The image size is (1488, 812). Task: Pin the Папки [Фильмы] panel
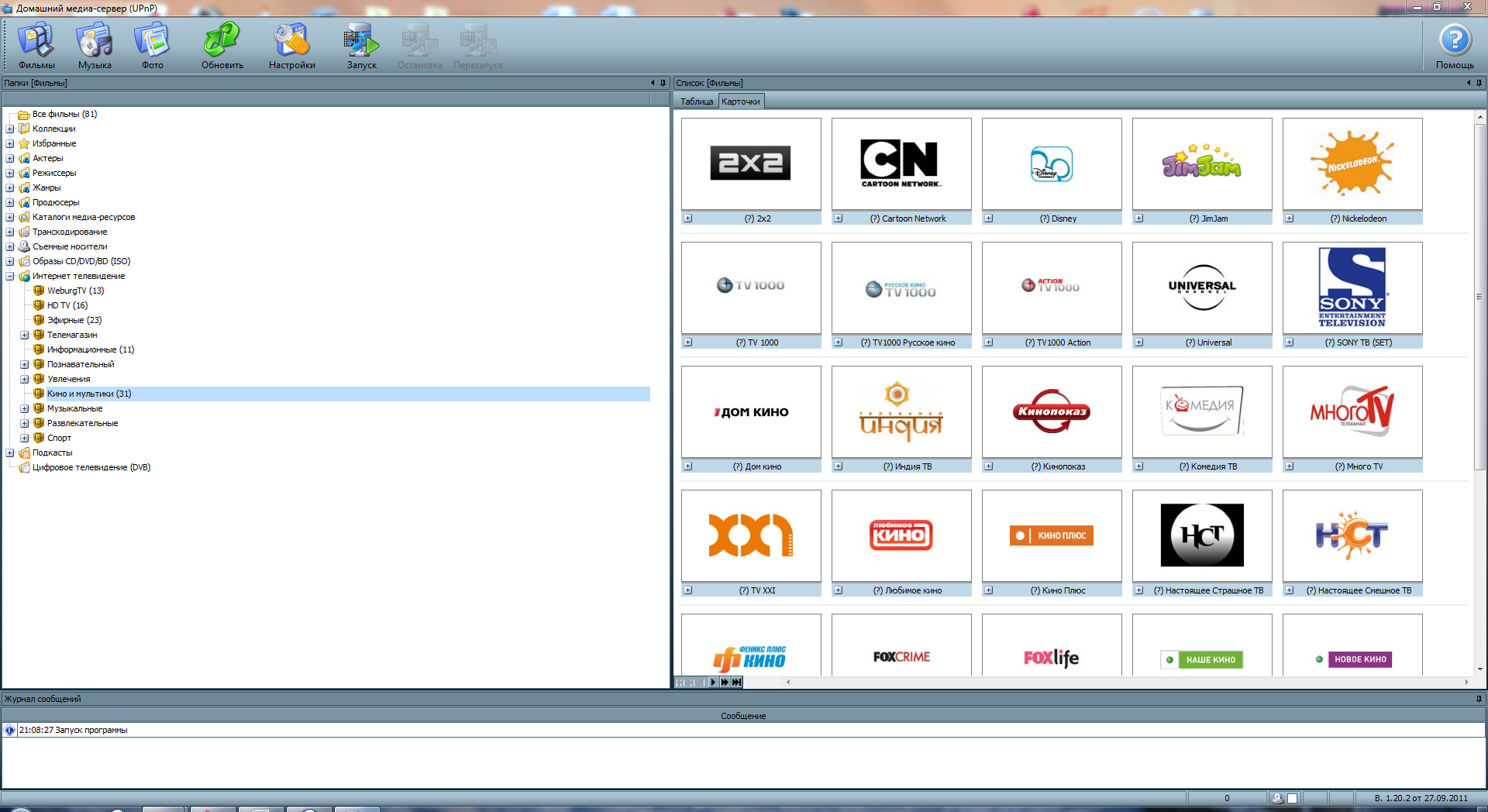[x=663, y=83]
